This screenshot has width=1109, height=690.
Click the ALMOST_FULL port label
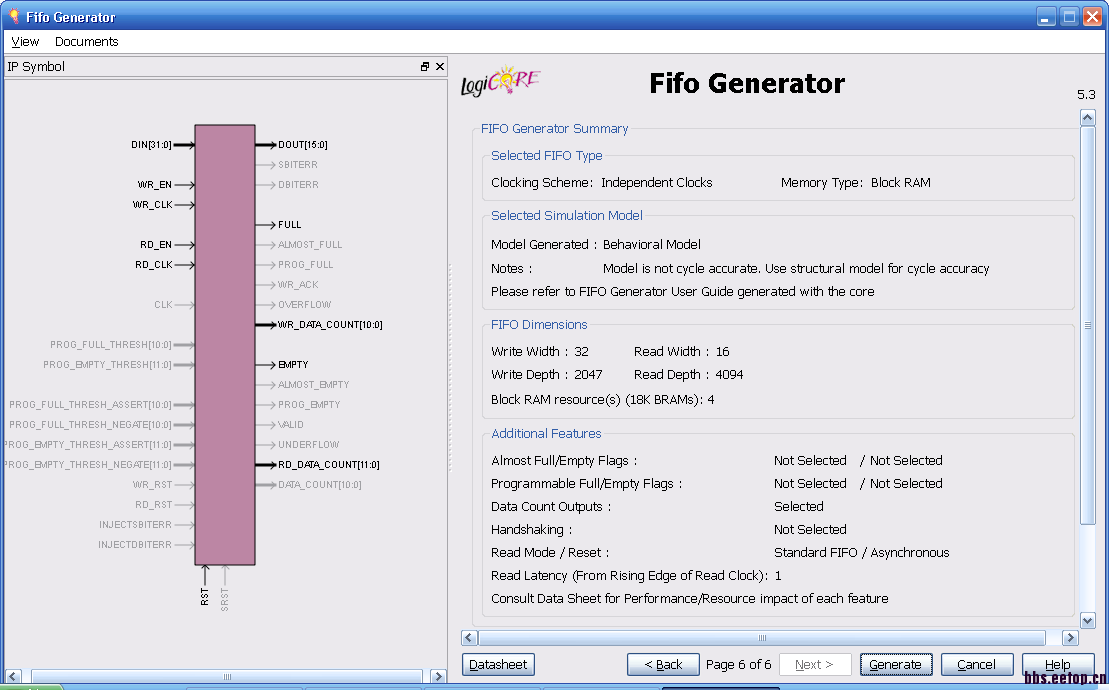(x=310, y=245)
